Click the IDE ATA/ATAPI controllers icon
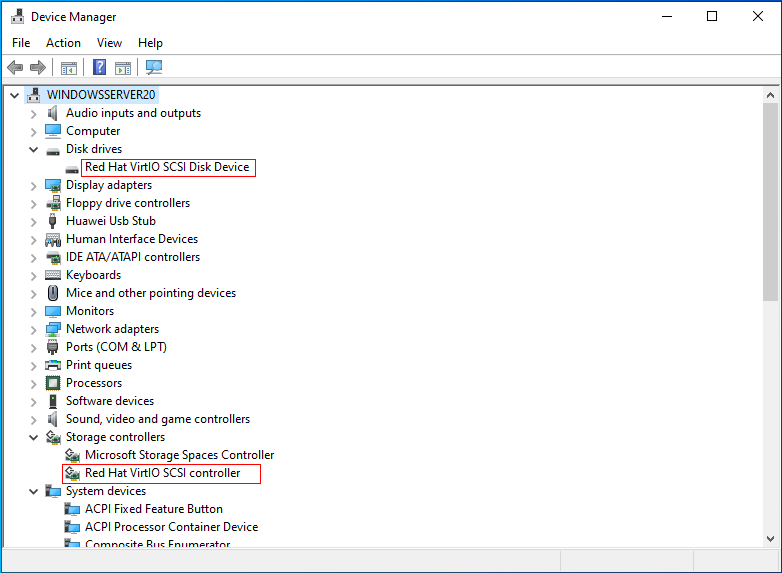 tap(53, 257)
